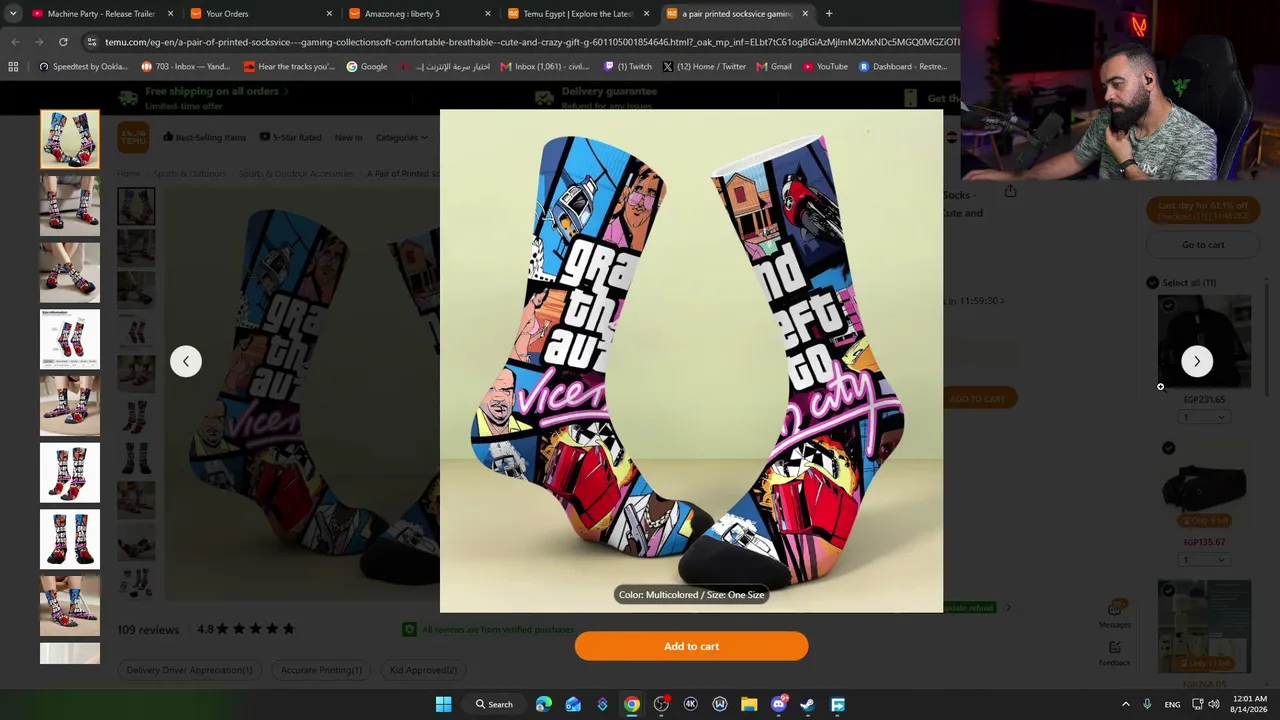1280x720 pixels.
Task: Select the Kid Approved(2) review filter
Action: [423, 670]
